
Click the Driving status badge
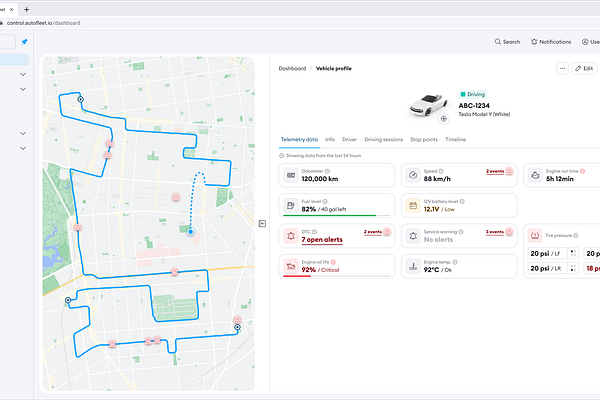click(473, 94)
